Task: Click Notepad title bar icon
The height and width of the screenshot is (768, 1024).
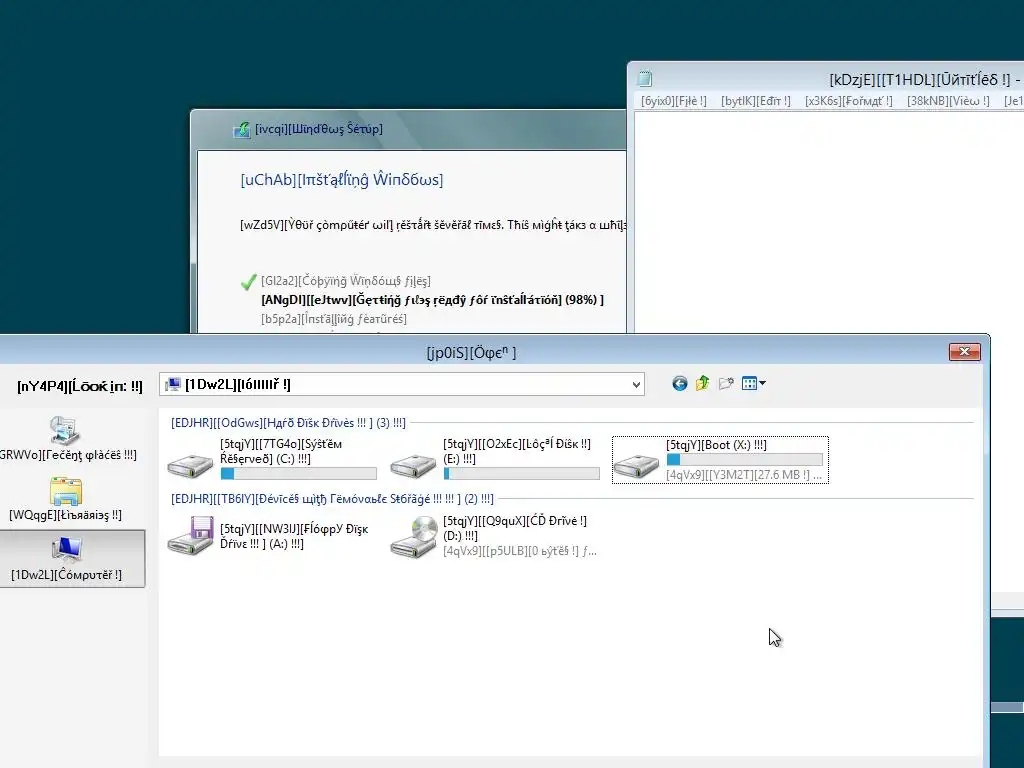Action: 645,79
